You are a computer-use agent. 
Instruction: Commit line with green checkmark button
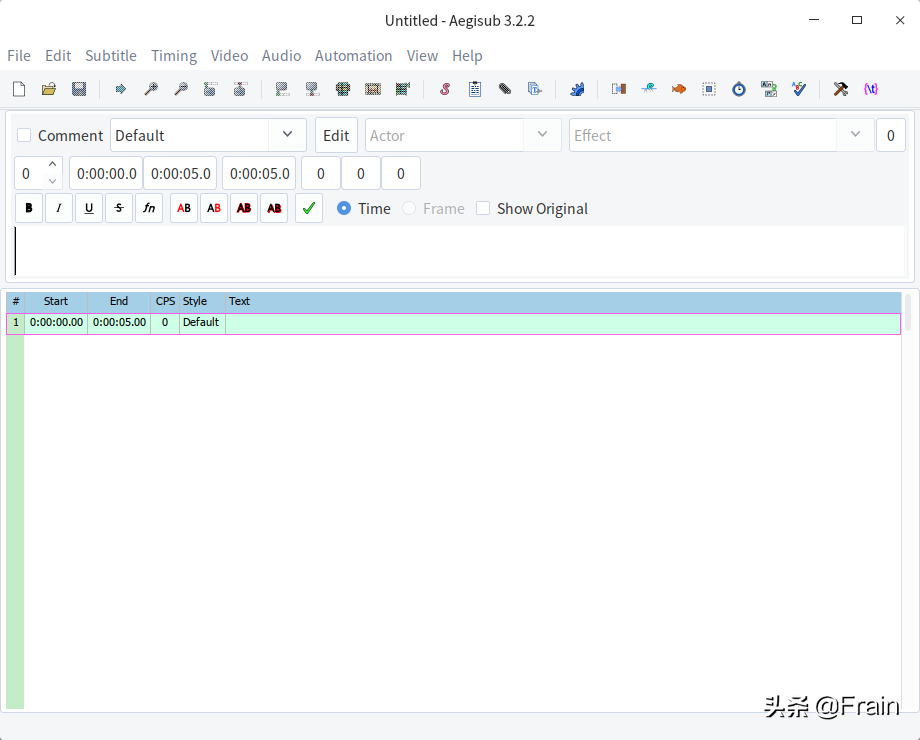(x=309, y=208)
